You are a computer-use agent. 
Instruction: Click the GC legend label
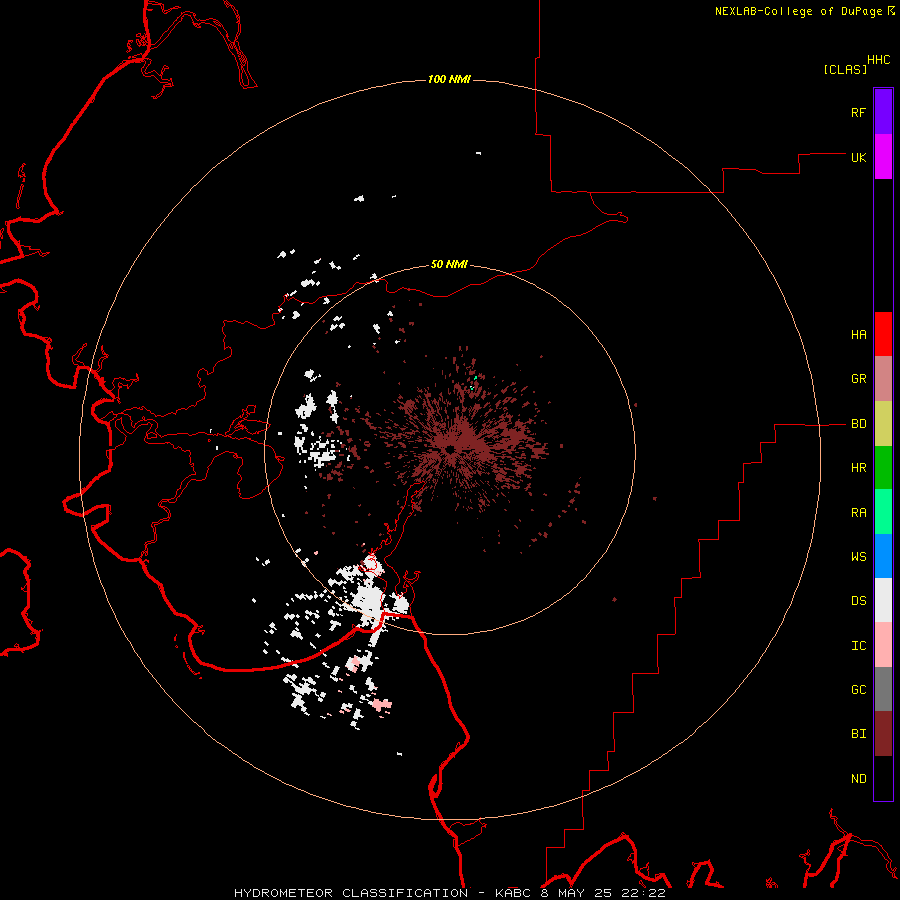[x=858, y=690]
